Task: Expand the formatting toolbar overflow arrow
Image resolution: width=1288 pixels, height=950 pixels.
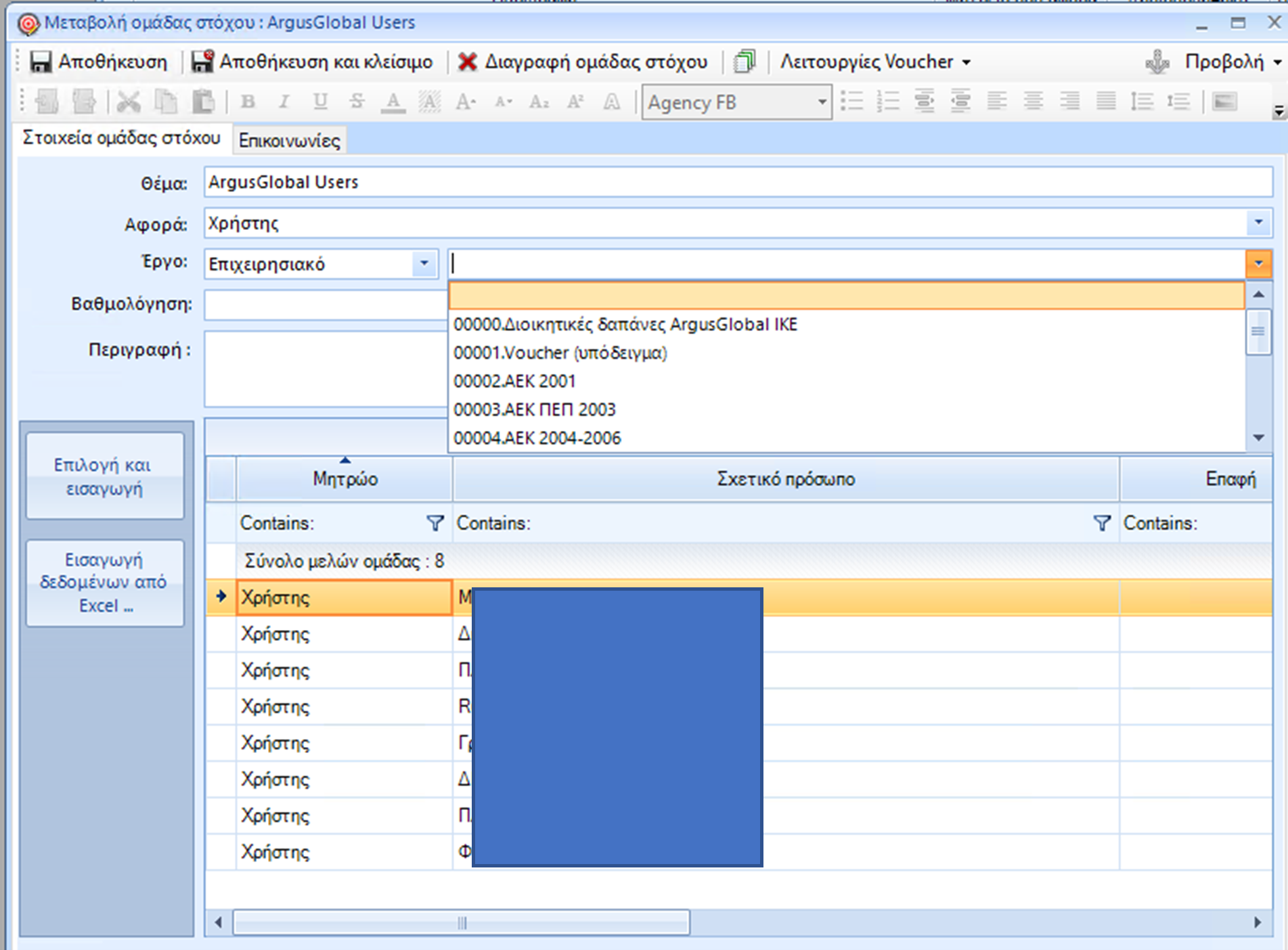Action: (1279, 111)
